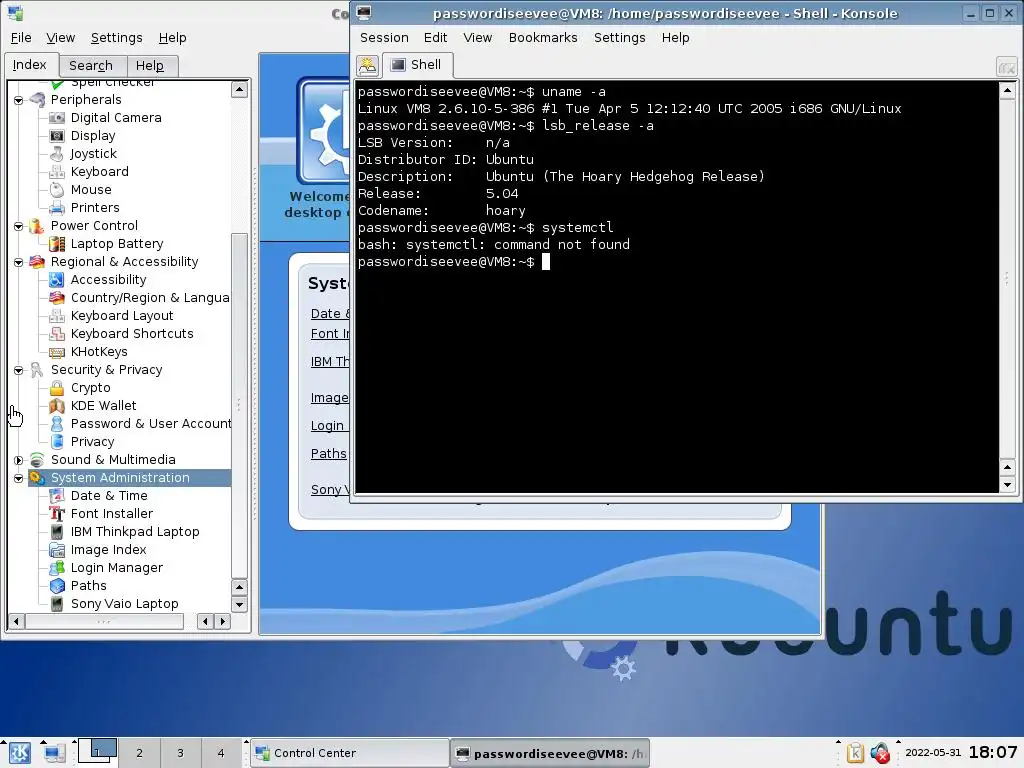The image size is (1024, 768).
Task: Open the Konsole Edit menu
Action: click(x=435, y=38)
